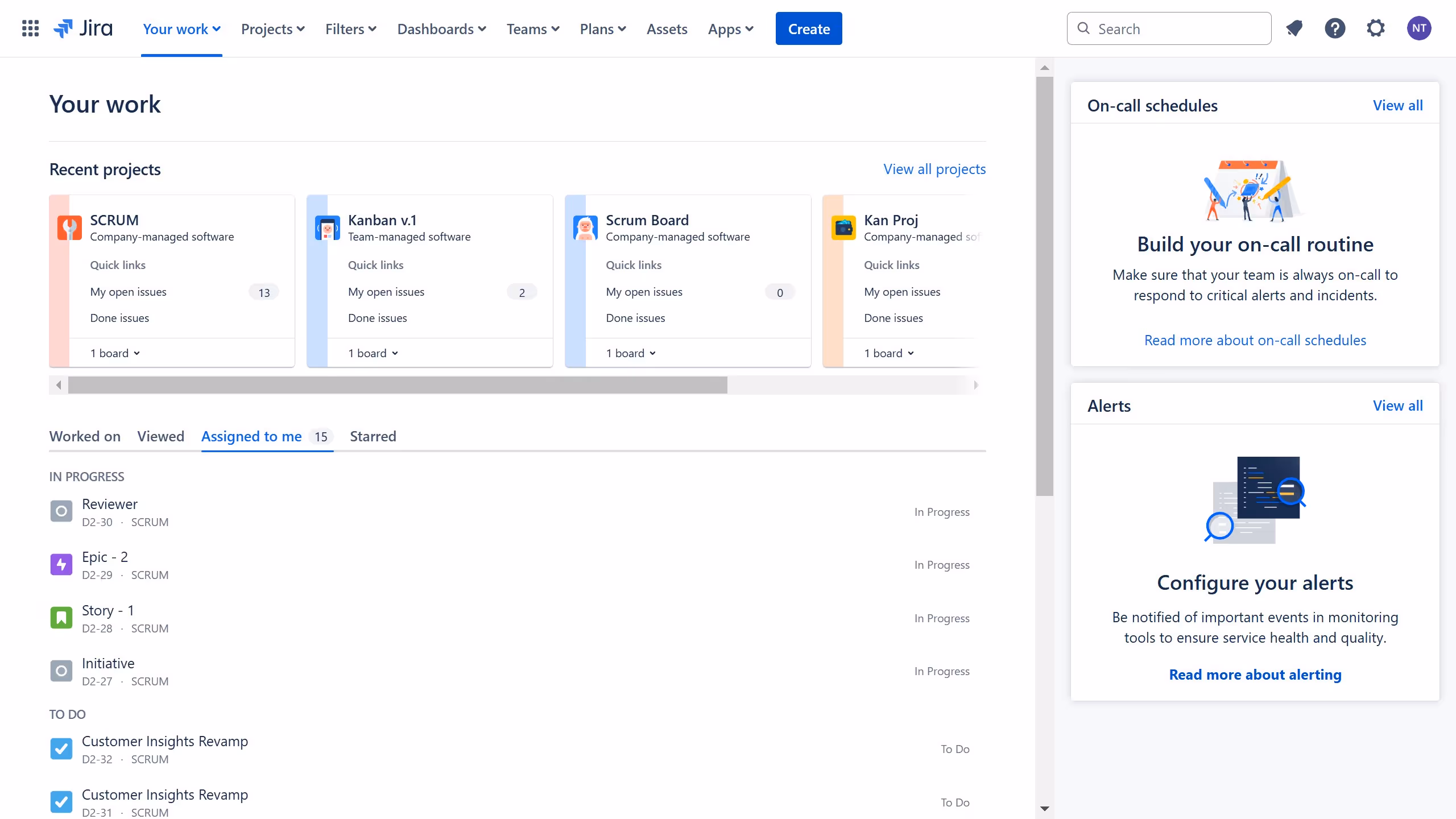Screen dimensions: 1456x819
Task: Click the purple Epic icon for Epic - 2
Action: coord(61,564)
